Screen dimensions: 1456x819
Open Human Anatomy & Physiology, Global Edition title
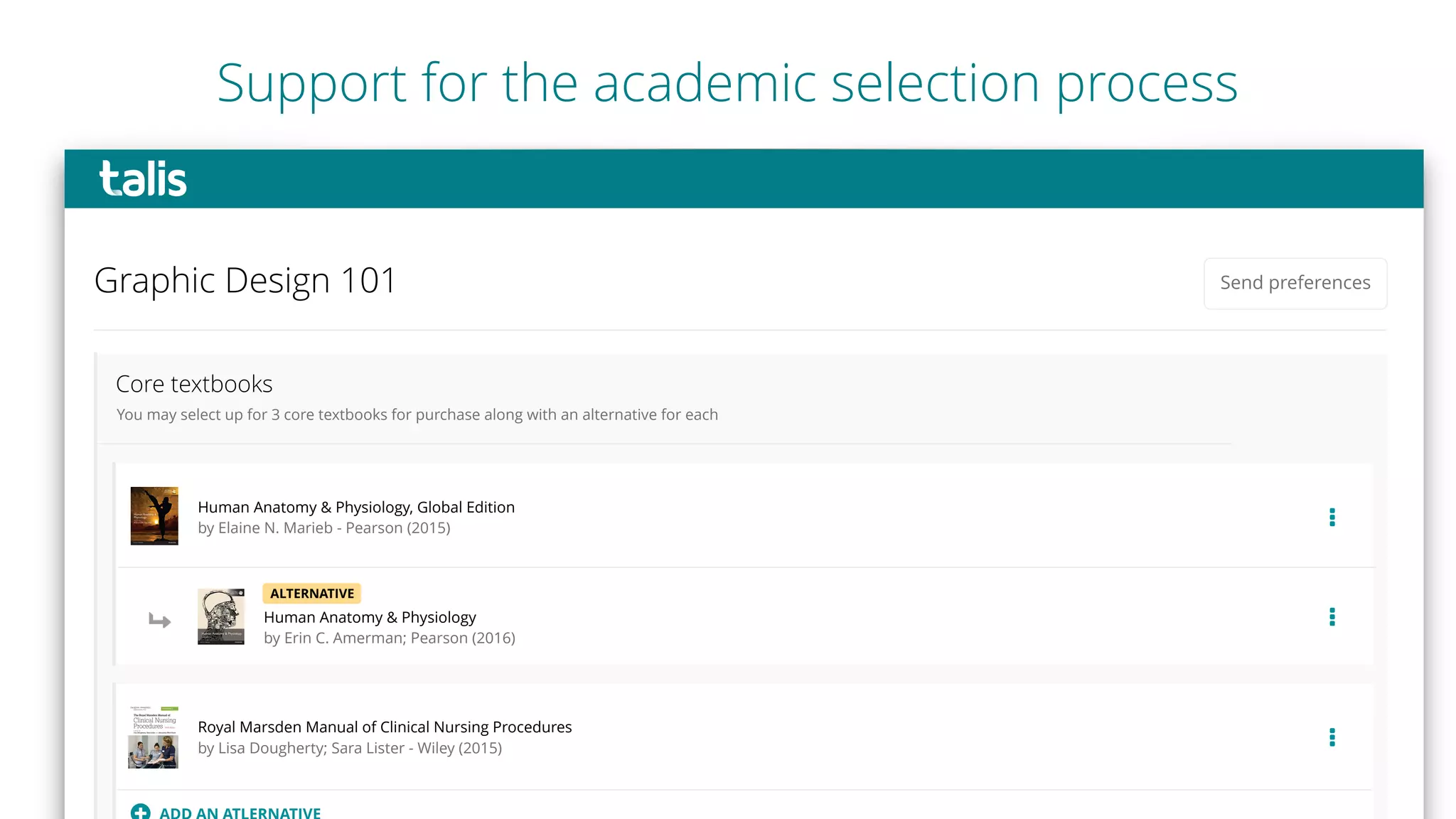pos(355,507)
